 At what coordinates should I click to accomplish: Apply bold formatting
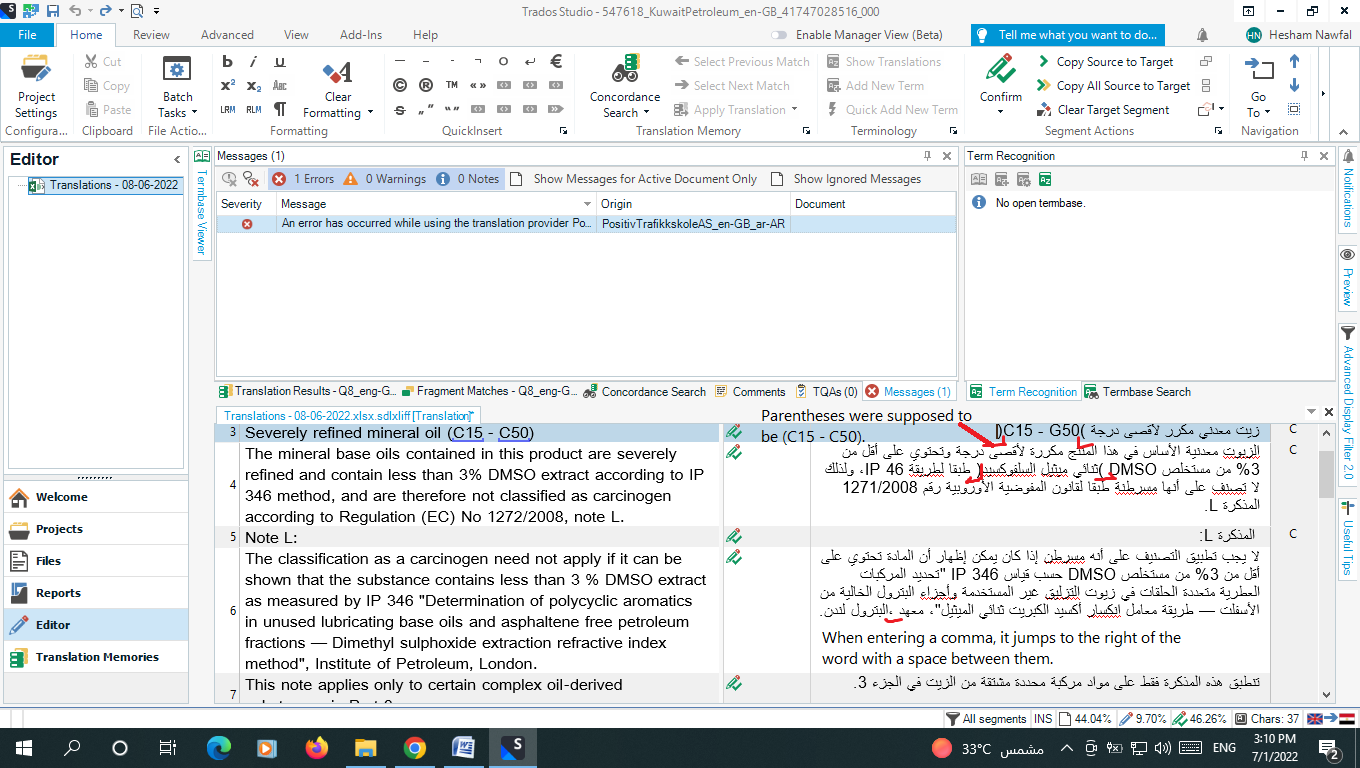pos(227,61)
